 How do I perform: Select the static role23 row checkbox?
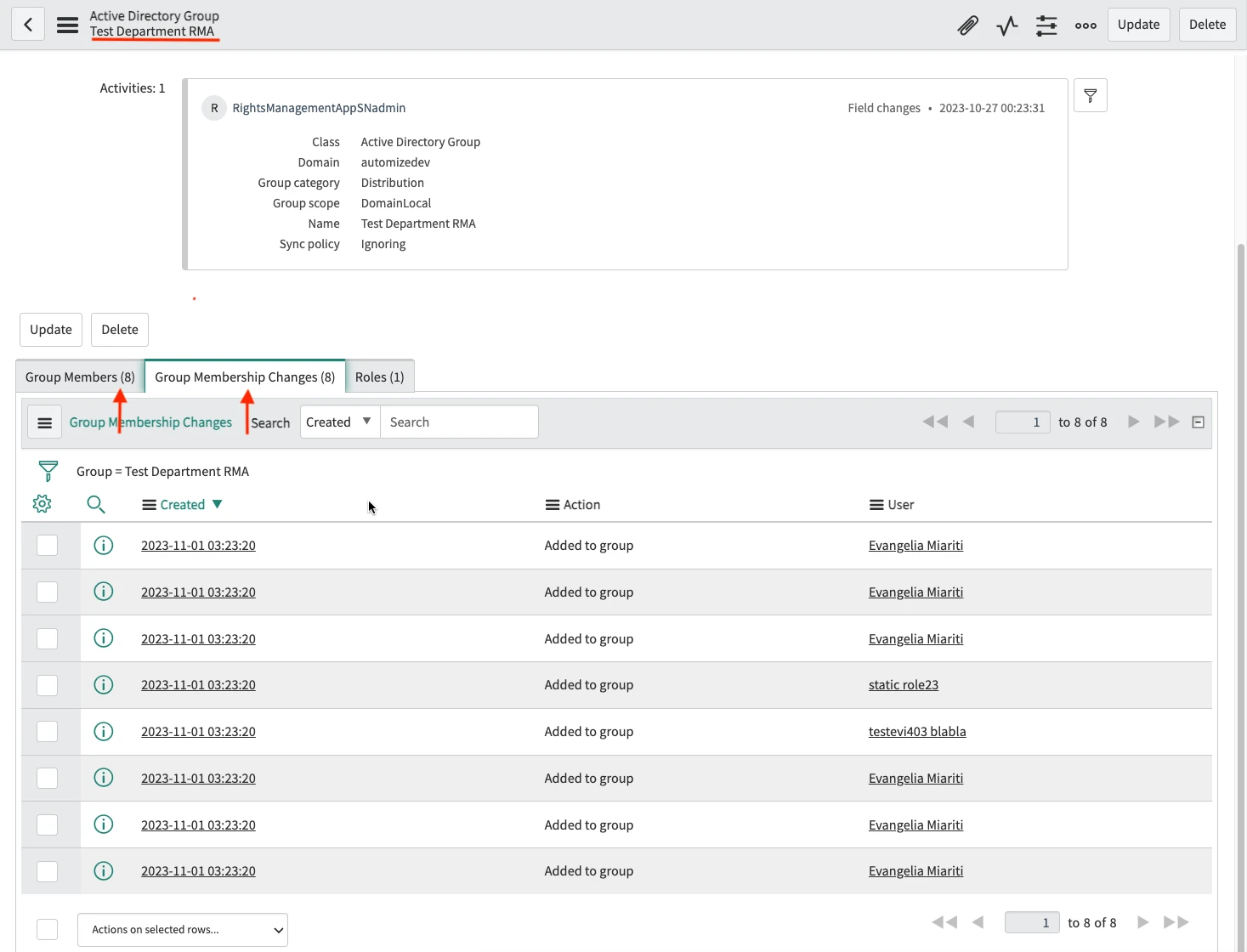click(48, 685)
